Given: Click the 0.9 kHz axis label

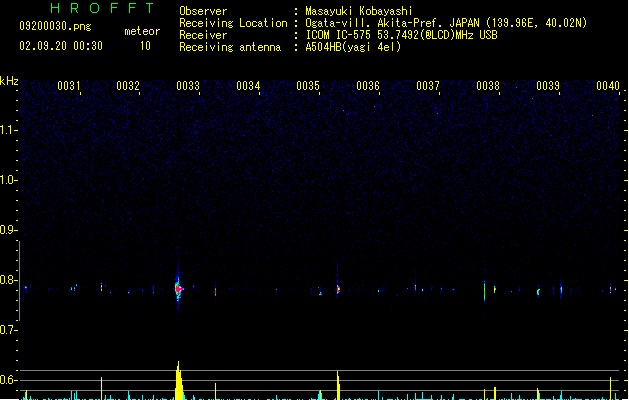Looking at the screenshot, I should point(9,229).
